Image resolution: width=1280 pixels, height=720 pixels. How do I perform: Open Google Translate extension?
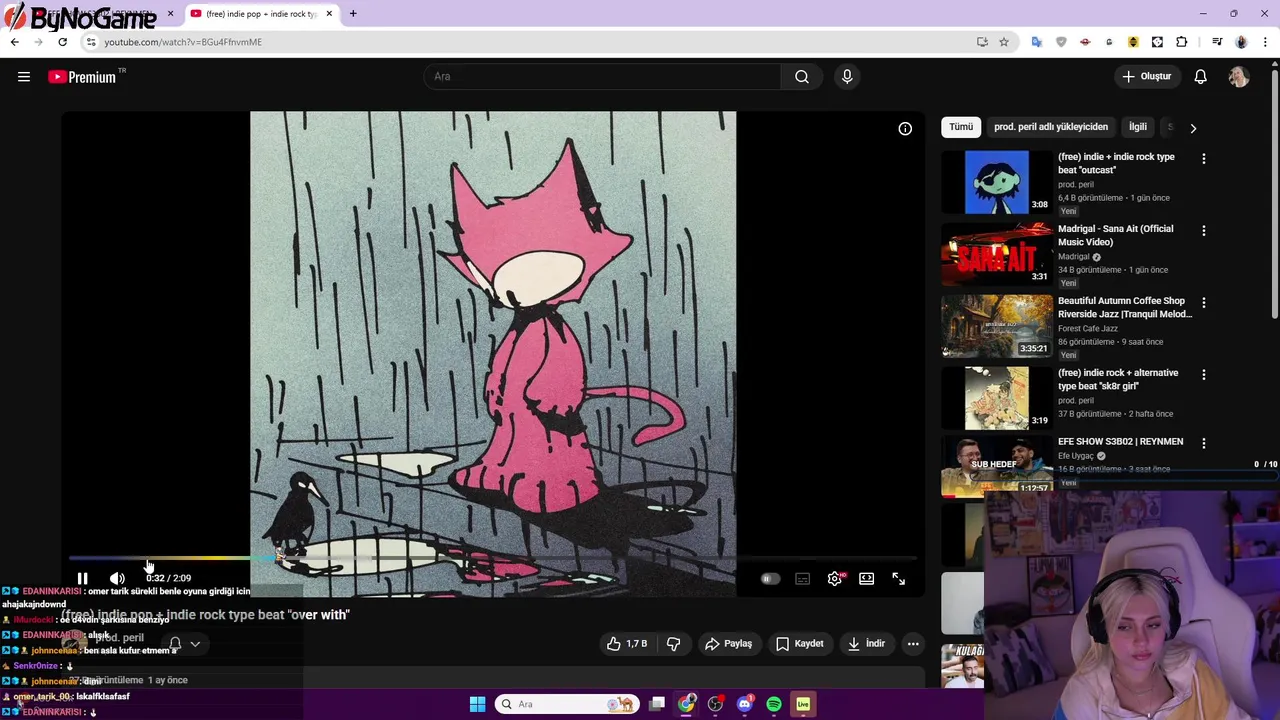1037,42
